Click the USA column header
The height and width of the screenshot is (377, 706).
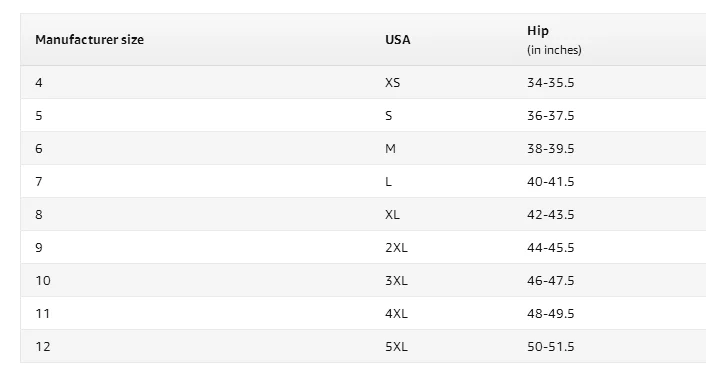coord(398,40)
